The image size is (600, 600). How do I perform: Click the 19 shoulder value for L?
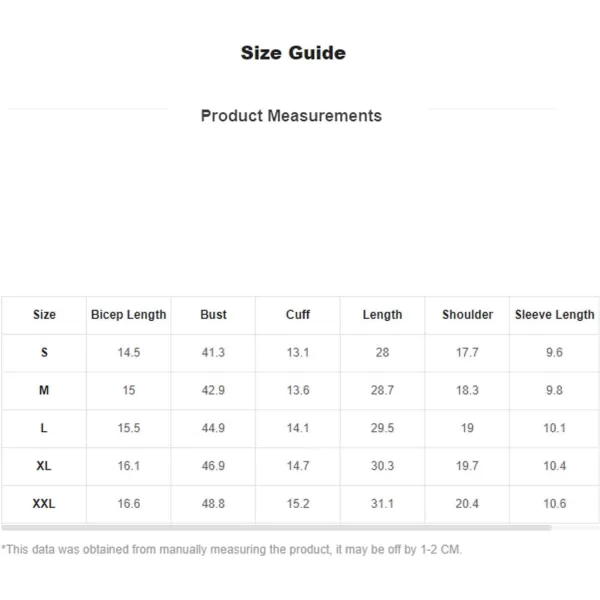tap(467, 428)
